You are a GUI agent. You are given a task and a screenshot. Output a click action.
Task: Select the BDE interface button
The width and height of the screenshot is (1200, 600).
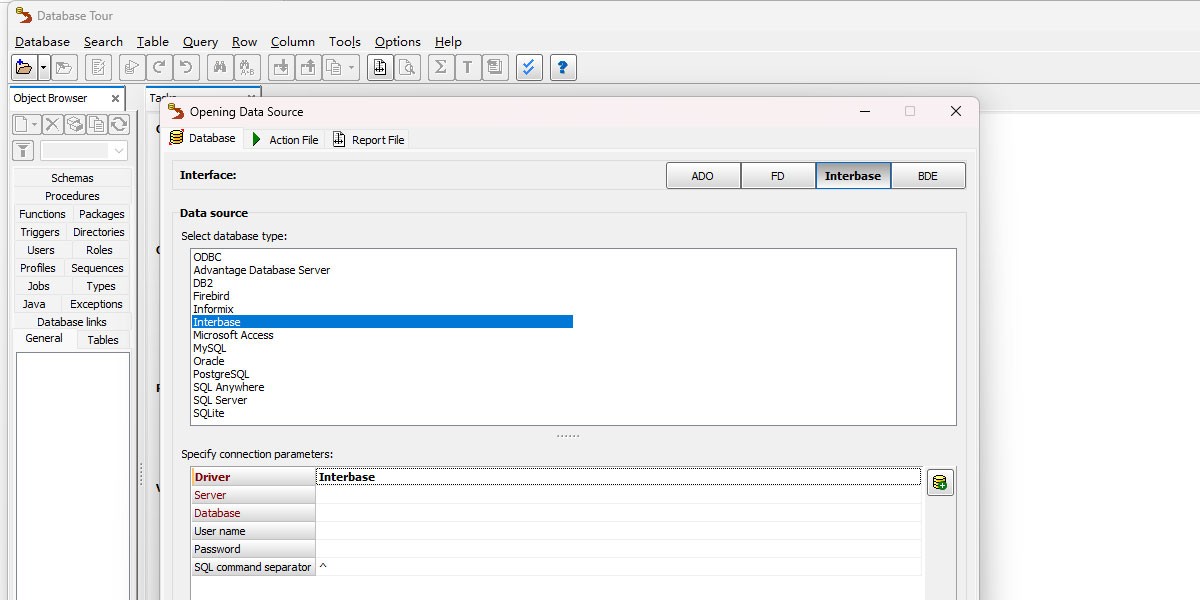point(928,176)
